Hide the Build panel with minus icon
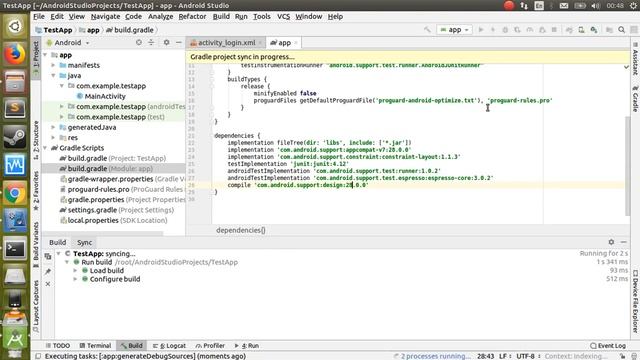 623,242
